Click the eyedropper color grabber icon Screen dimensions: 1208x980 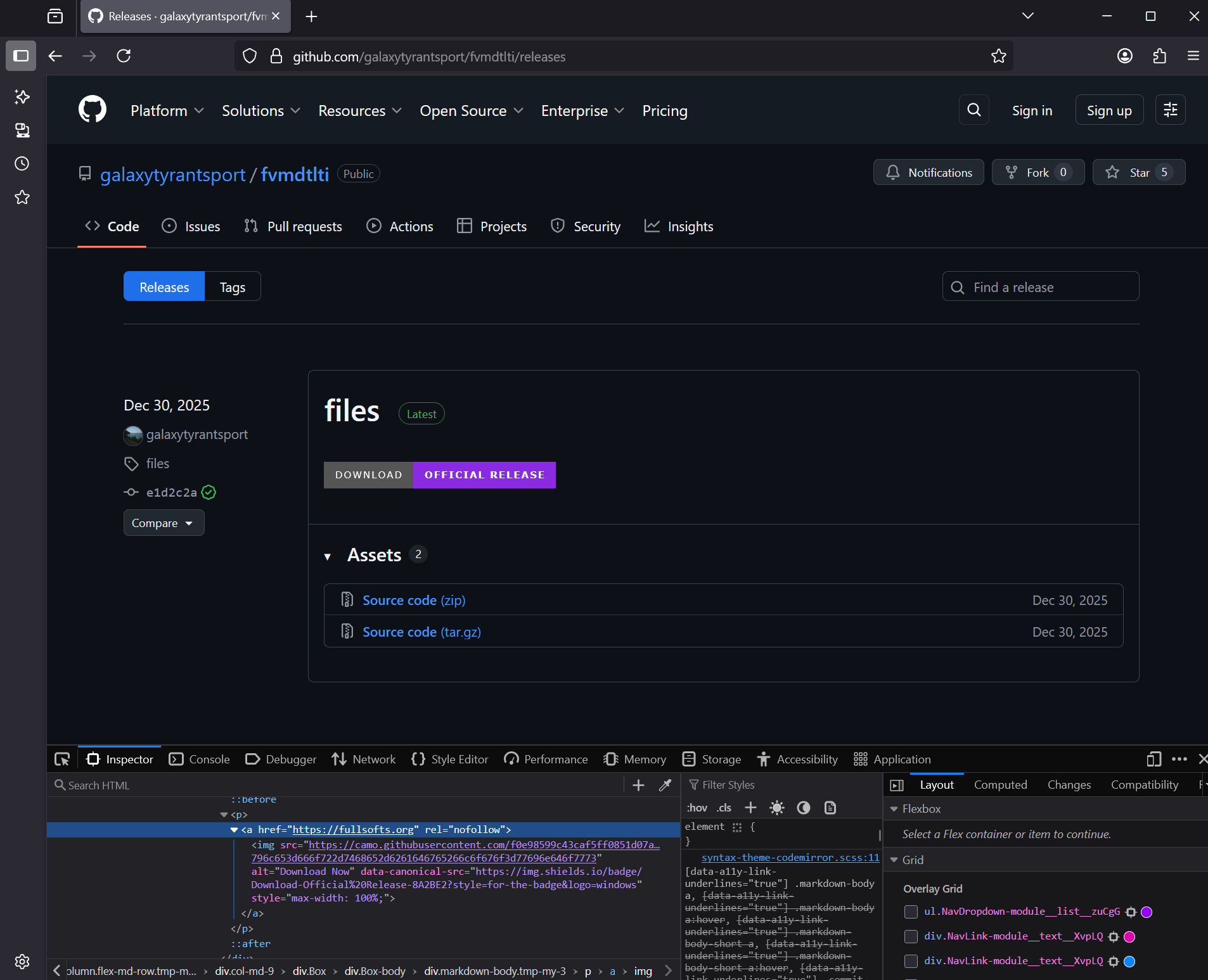[665, 785]
